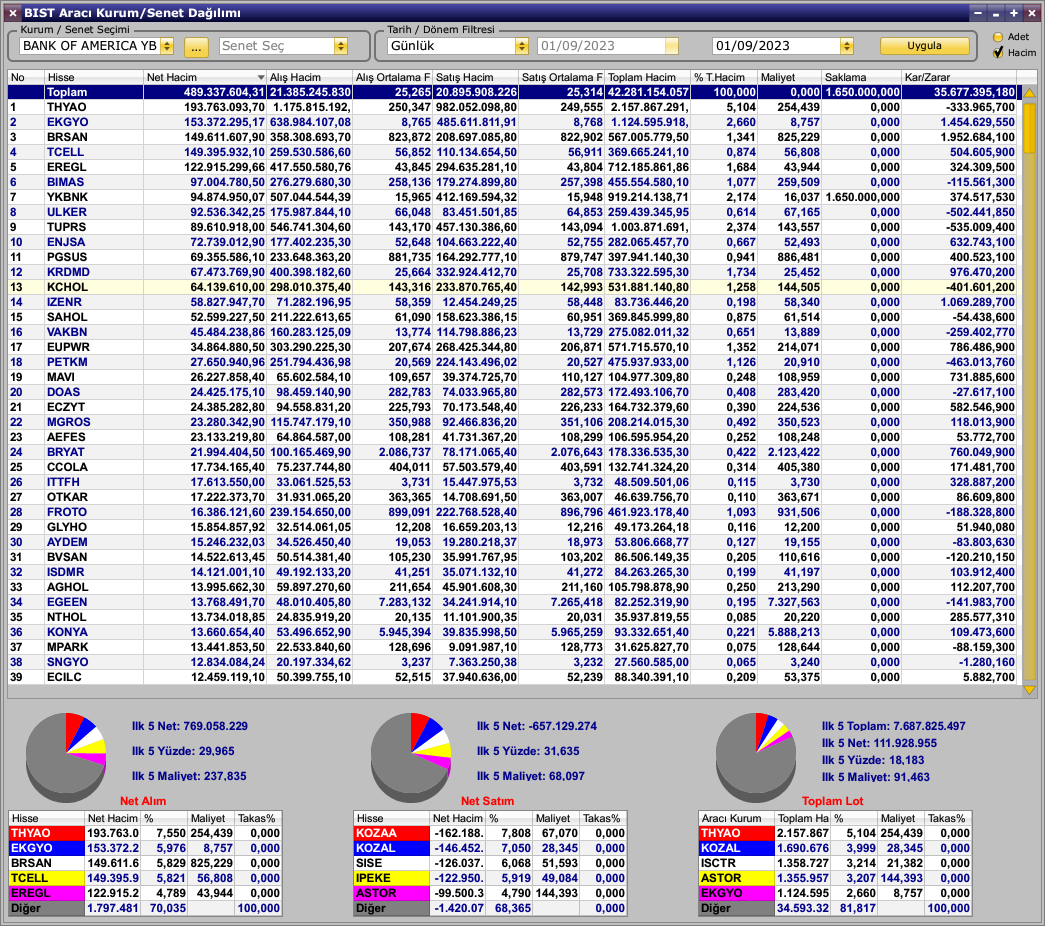1045x926 pixels.
Task: Open the Senet Seç stock dropdown
Action: point(341,46)
